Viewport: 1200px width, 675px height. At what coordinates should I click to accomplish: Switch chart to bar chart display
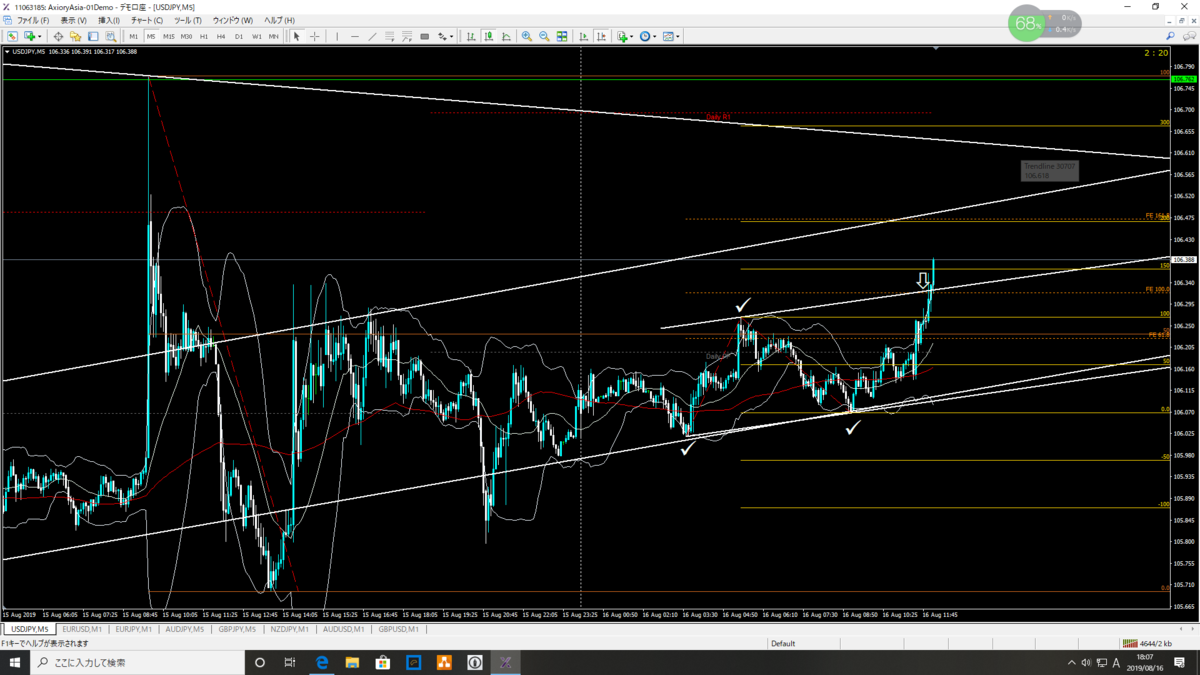click(471, 36)
